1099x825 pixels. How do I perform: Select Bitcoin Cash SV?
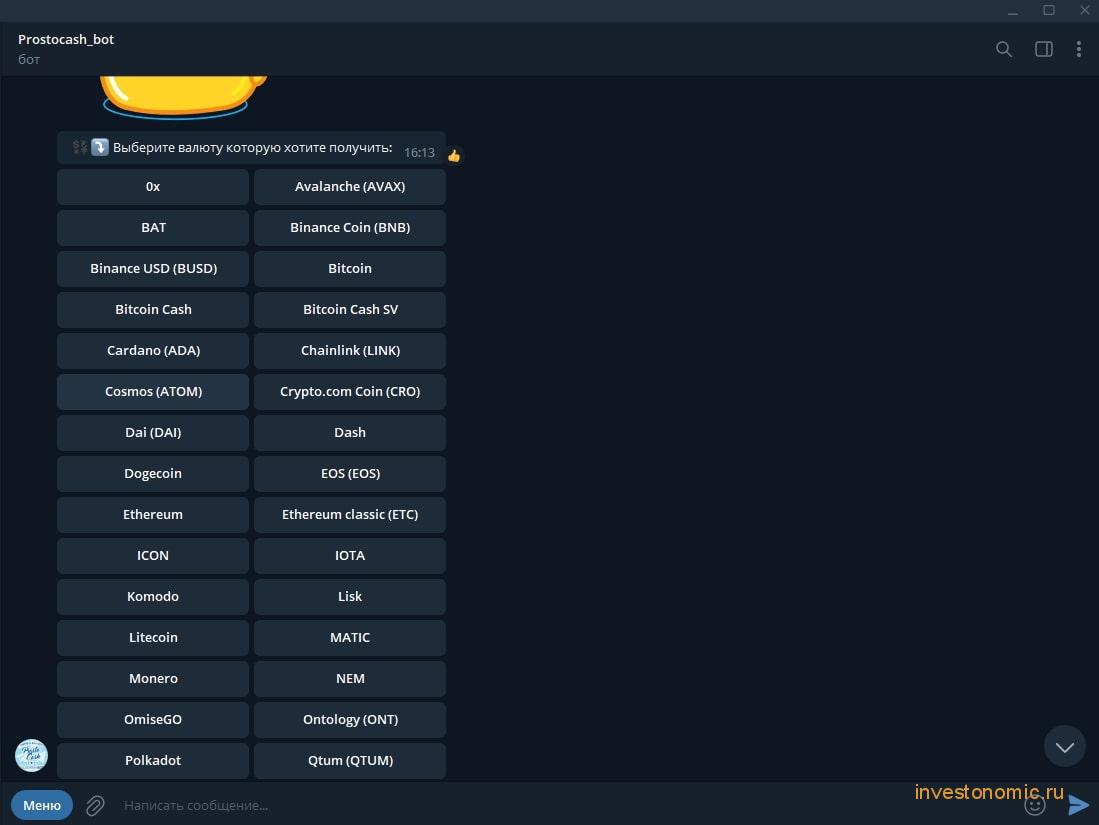coord(350,310)
